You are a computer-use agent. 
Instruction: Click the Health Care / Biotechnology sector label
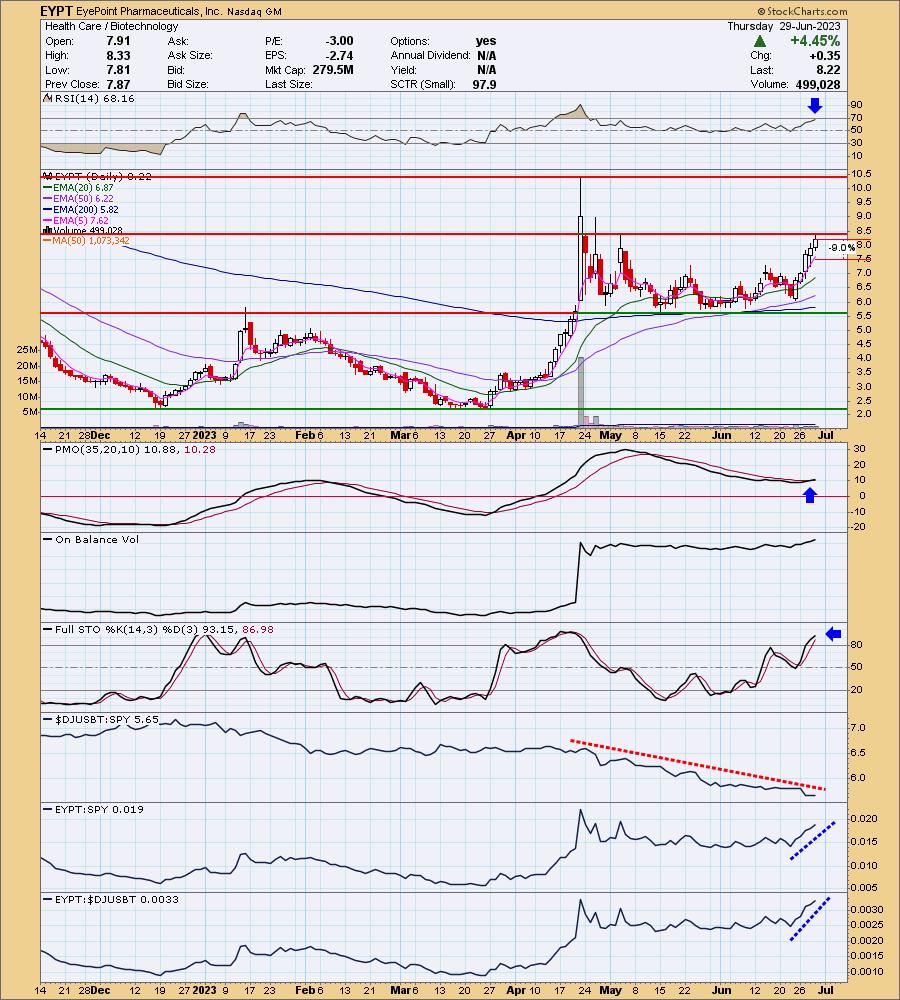(x=112, y=26)
